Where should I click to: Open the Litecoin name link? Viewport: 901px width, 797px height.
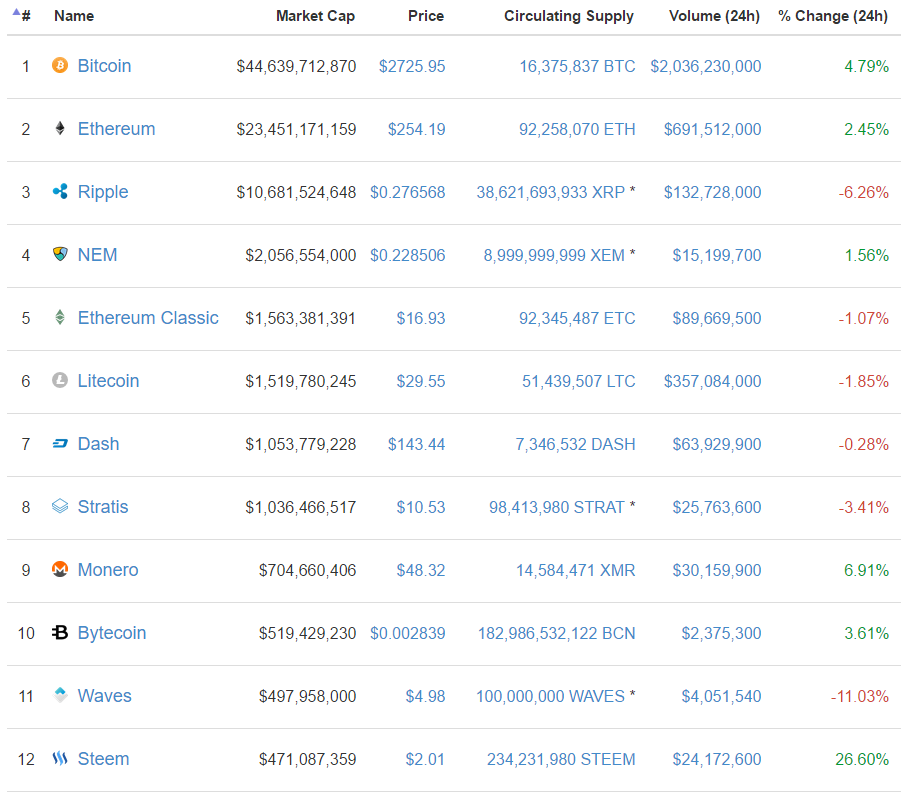coord(109,380)
